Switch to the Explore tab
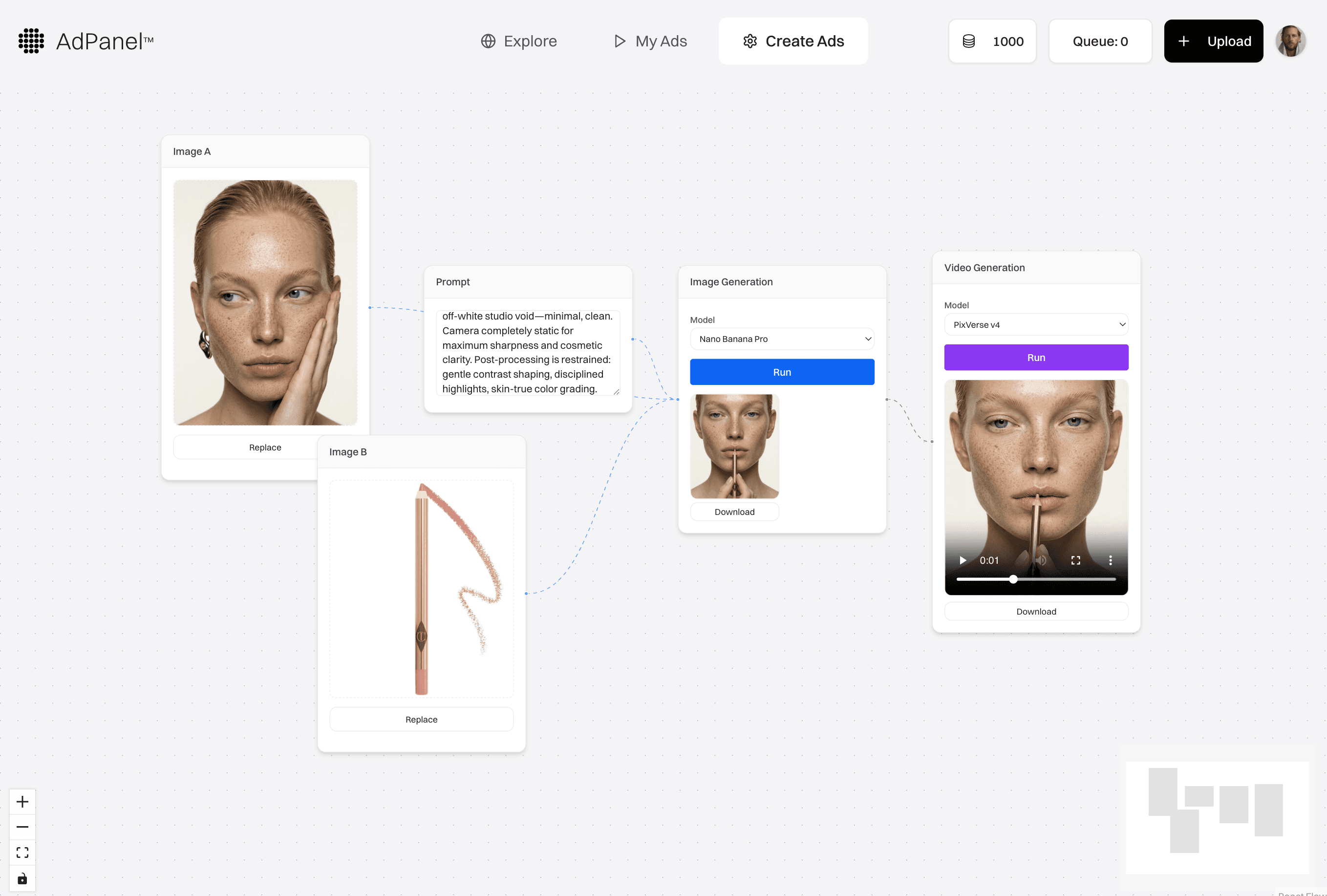Screen dimensions: 1327x896 (518, 41)
